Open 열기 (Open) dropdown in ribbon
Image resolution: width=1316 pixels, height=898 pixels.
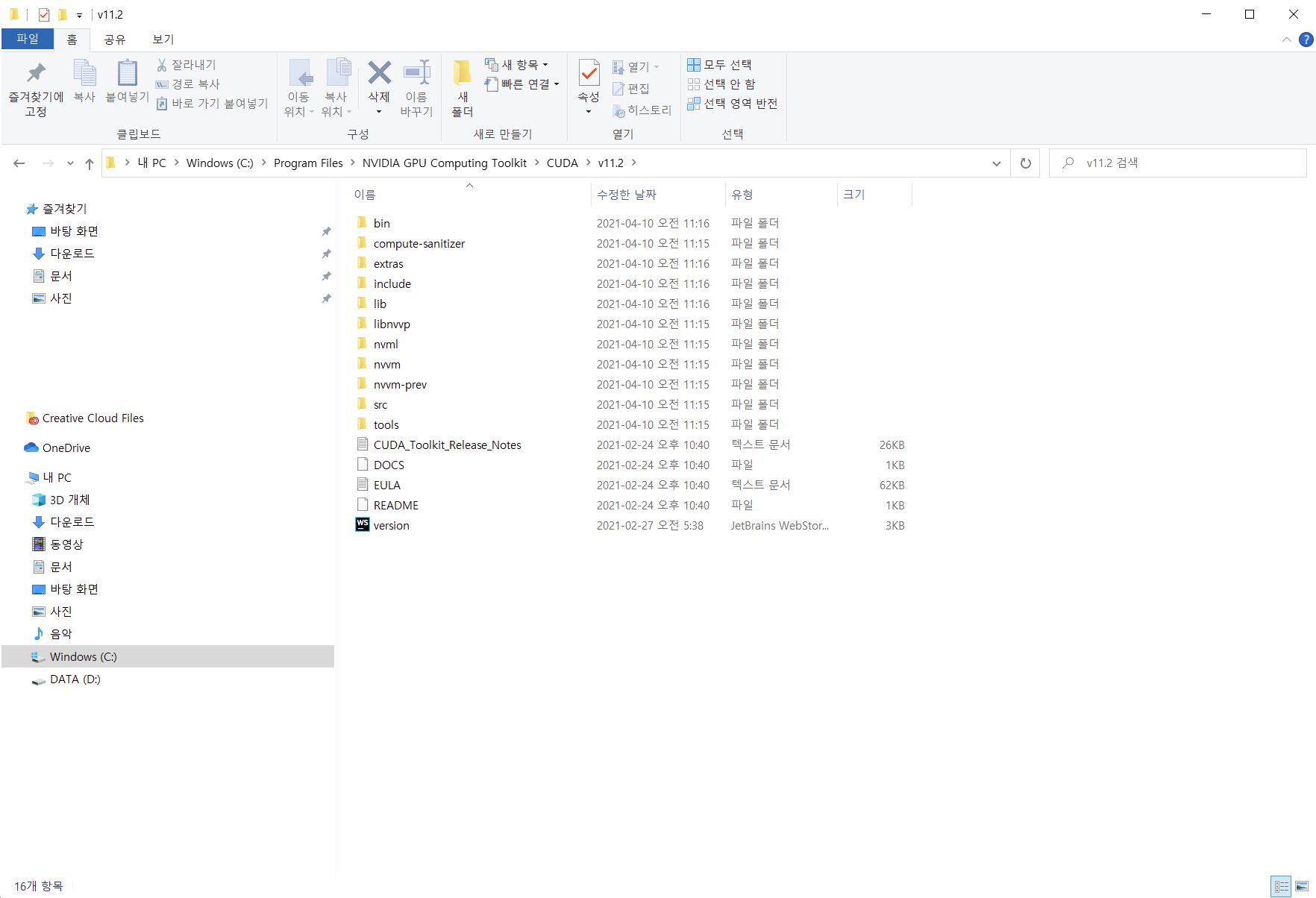(x=636, y=67)
